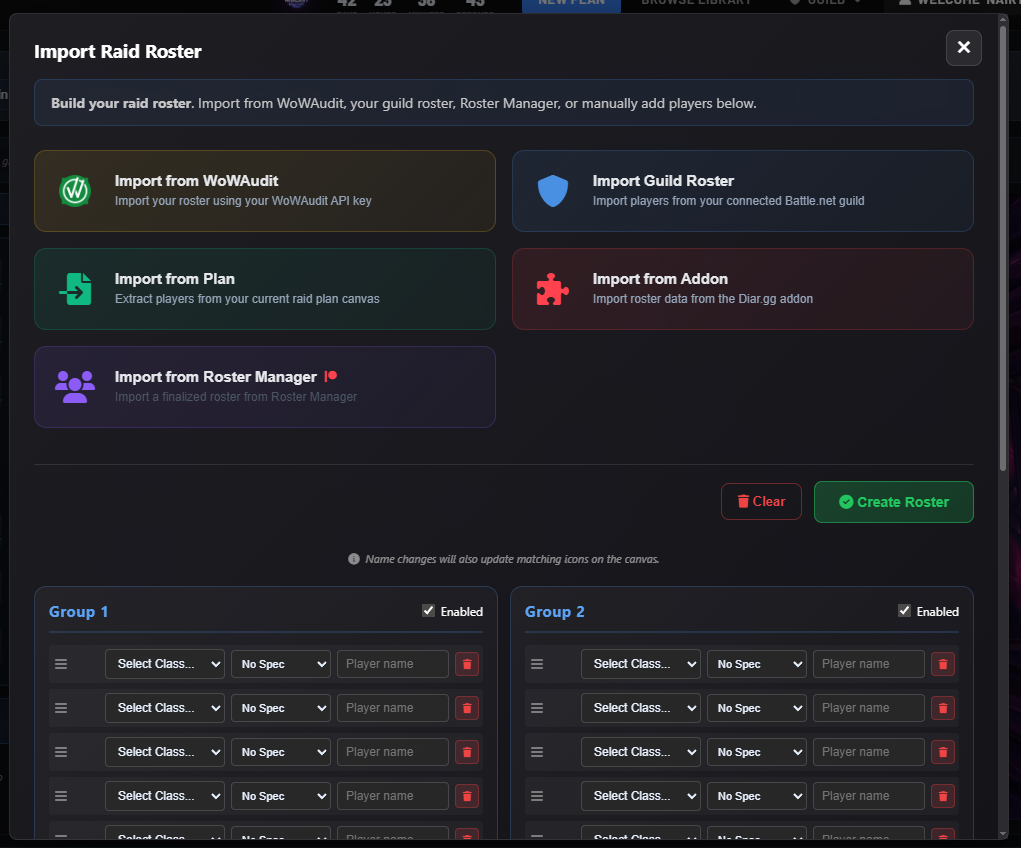Clear the roster with the Clear button
This screenshot has width=1021, height=848.
(761, 502)
